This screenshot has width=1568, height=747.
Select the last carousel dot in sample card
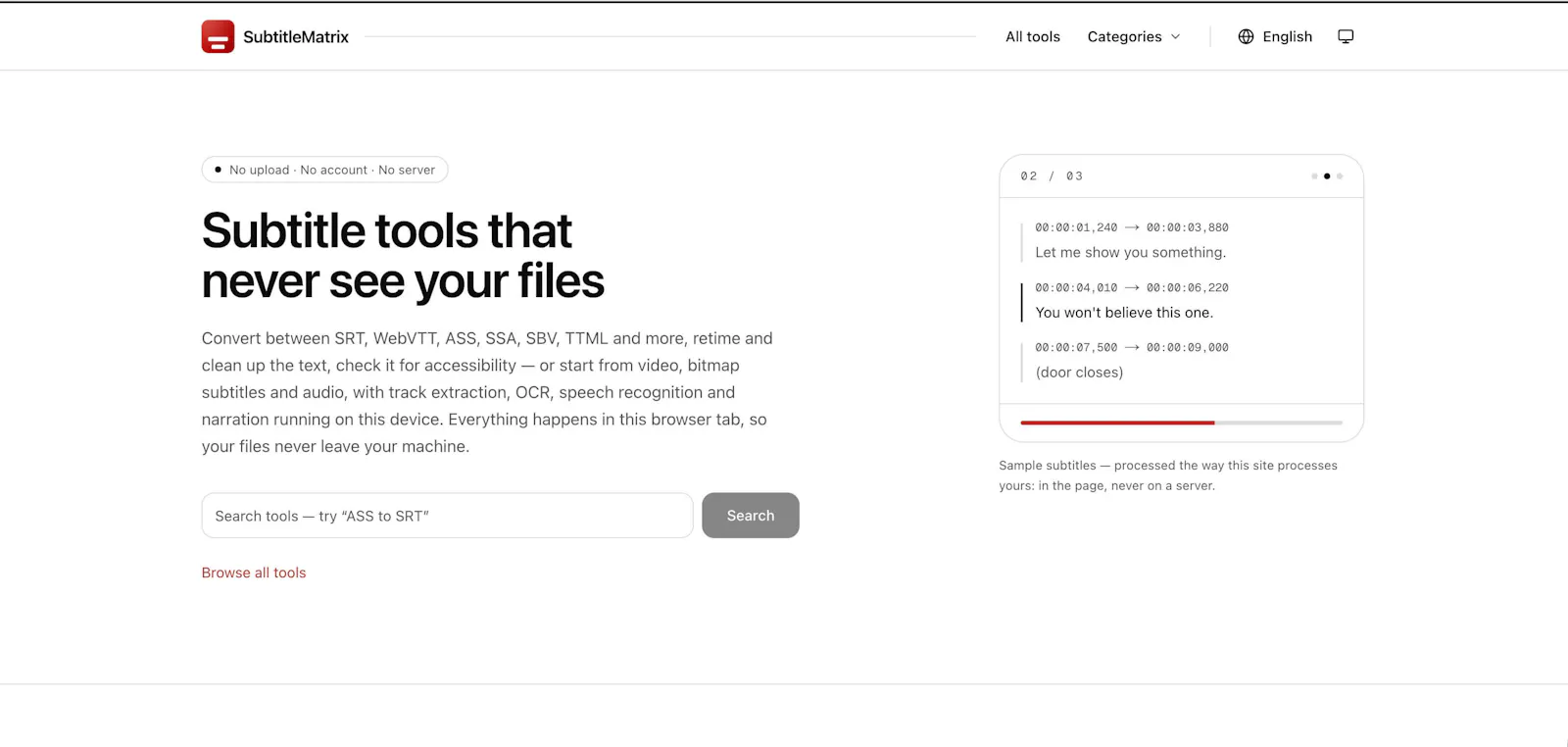pyautogui.click(x=1340, y=176)
